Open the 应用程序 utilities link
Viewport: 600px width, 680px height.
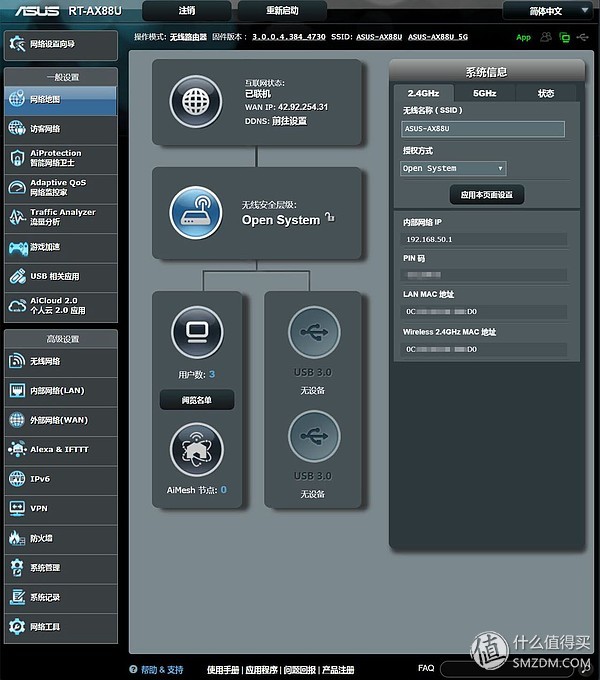[261, 670]
